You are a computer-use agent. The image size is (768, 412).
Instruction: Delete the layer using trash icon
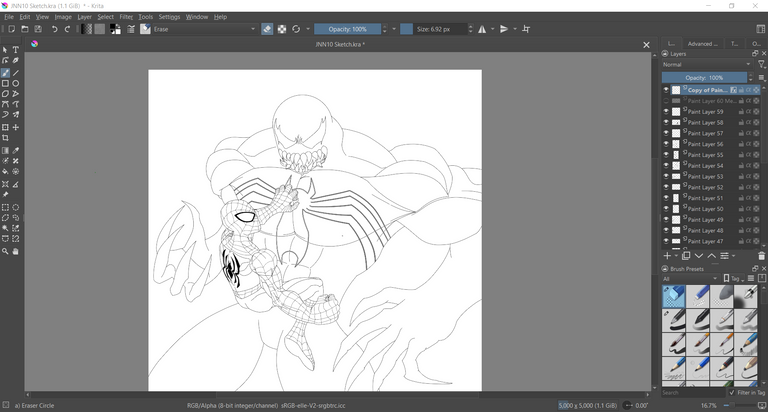point(761,256)
